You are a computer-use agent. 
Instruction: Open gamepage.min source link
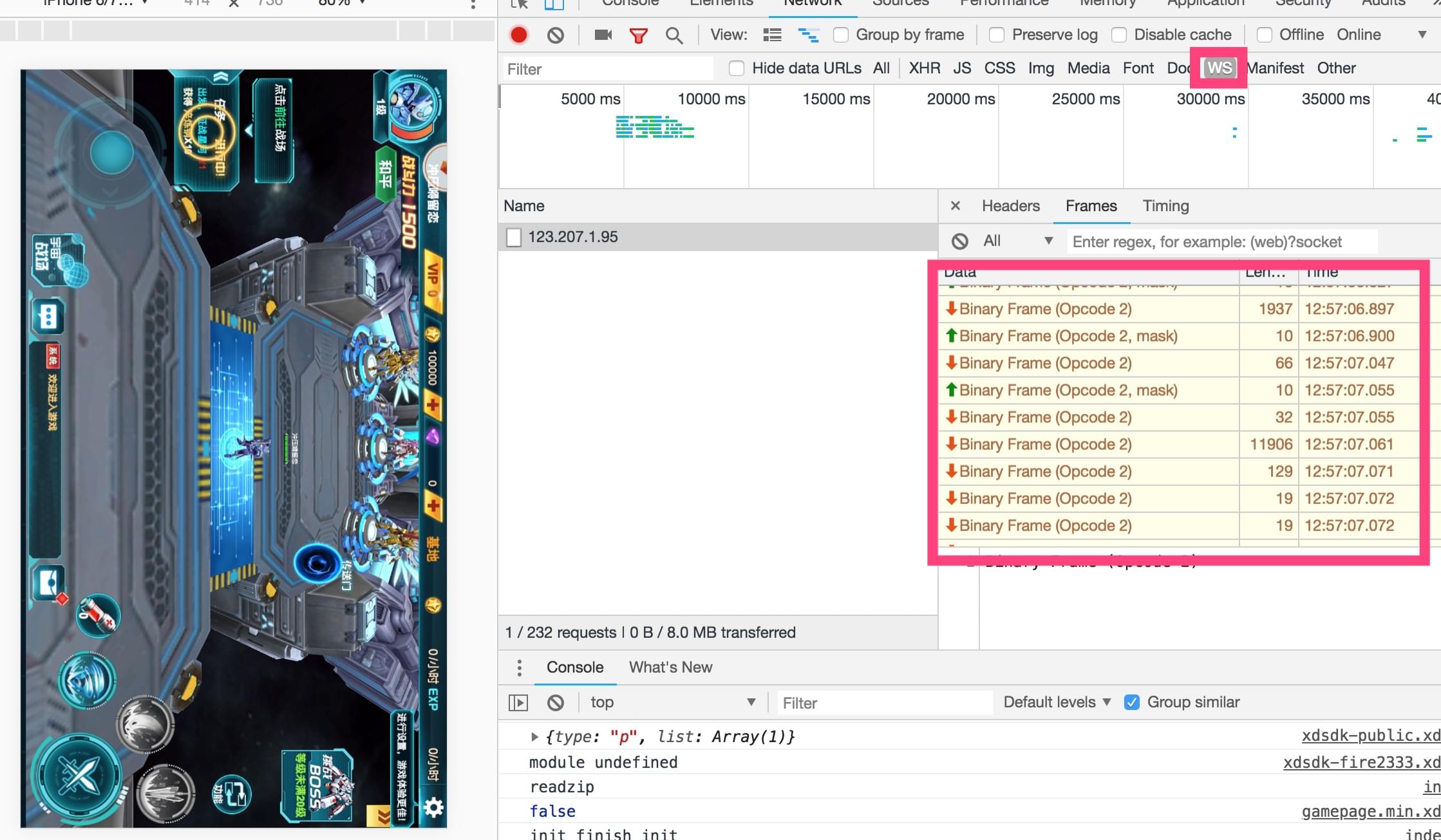click(1371, 812)
